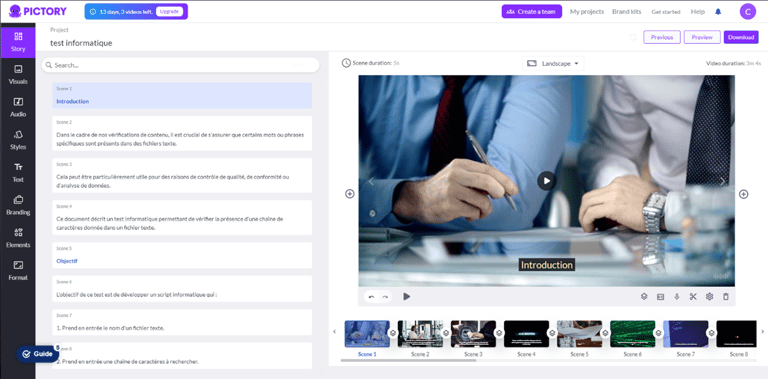Undo the last edit

[x=371, y=297]
